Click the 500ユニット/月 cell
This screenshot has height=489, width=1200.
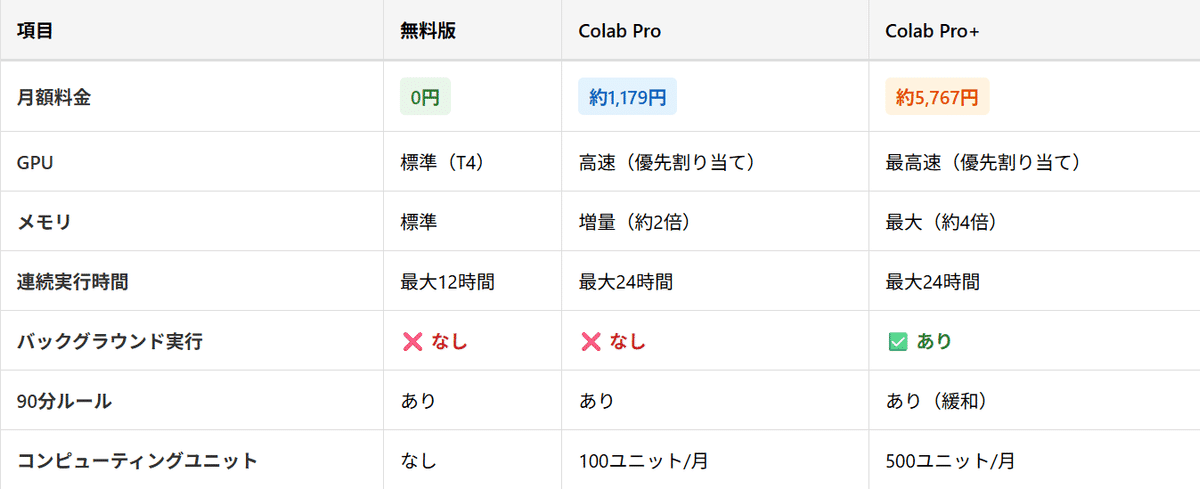click(950, 461)
